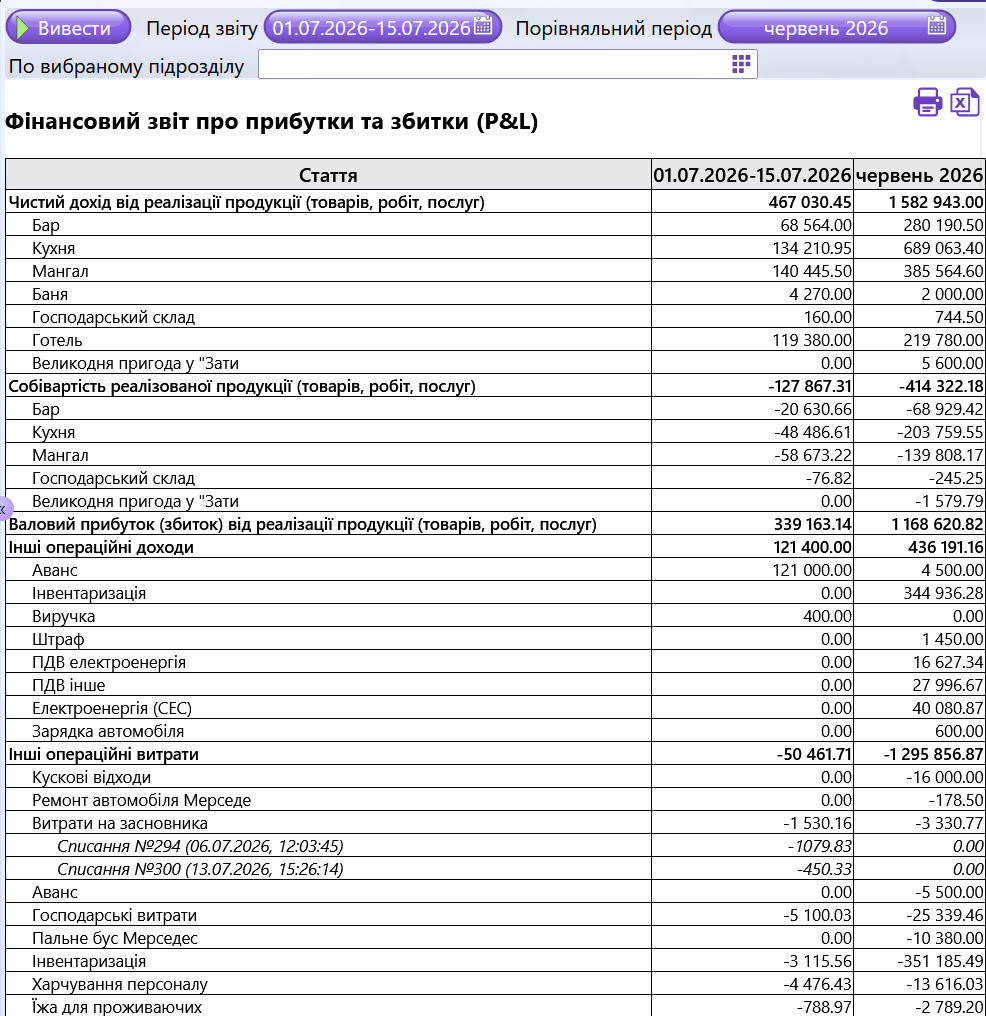Select row Собівартість реалізованої продукції

(495, 386)
